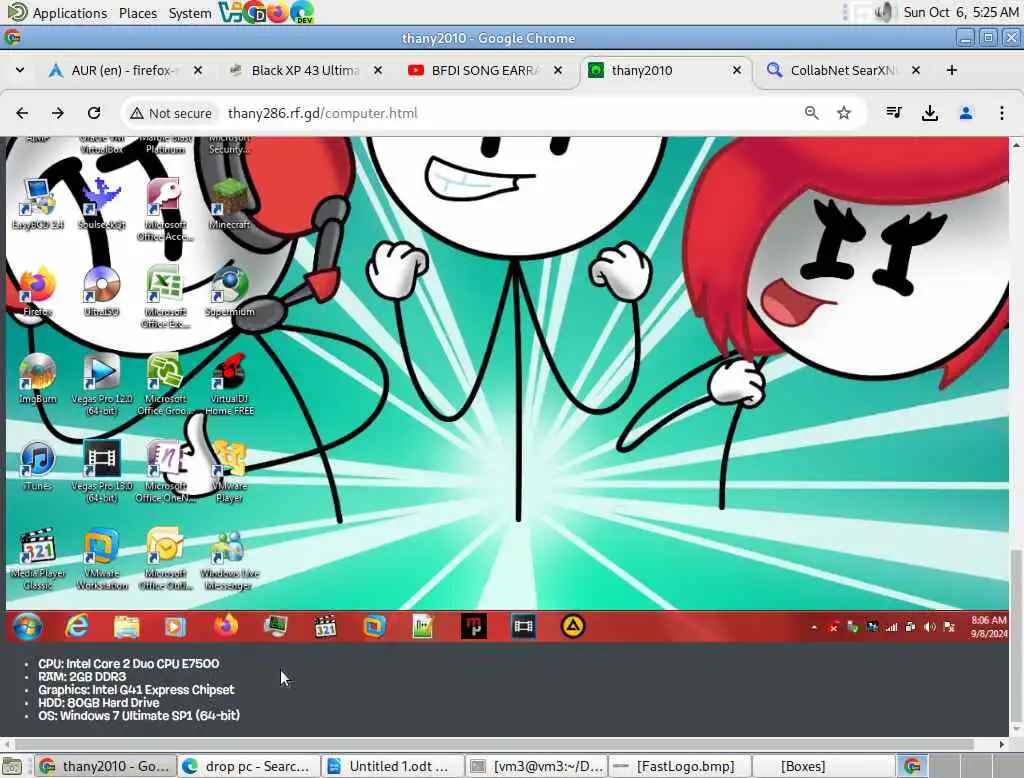Click the AIMP icon on Windows 7 taskbar
Screen dimensions: 1024x778
coord(573,626)
